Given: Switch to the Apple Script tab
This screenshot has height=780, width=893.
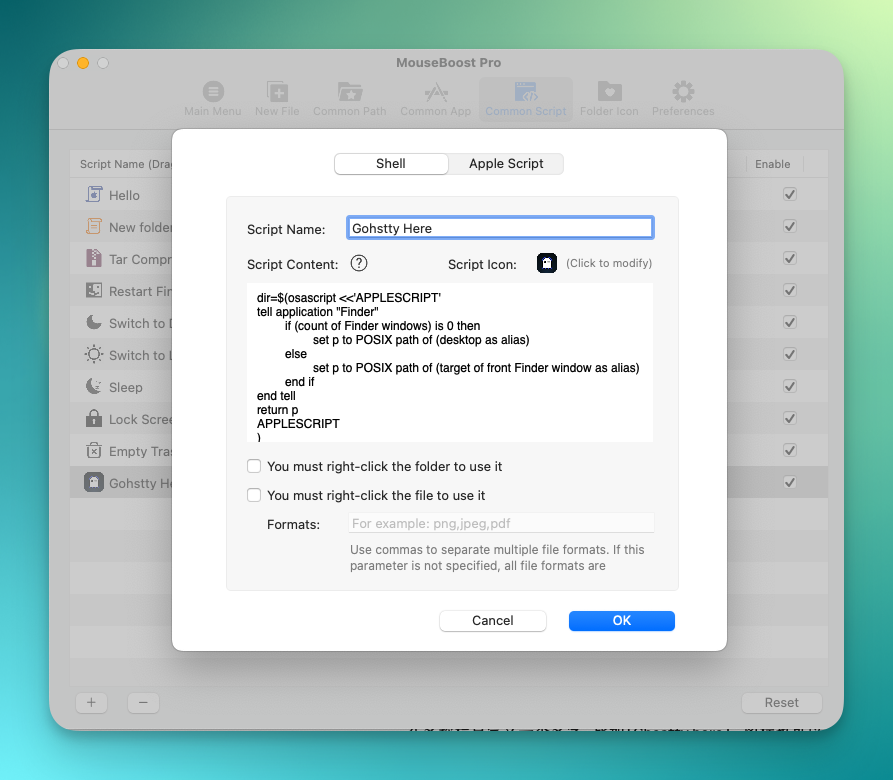Looking at the screenshot, I should 506,164.
